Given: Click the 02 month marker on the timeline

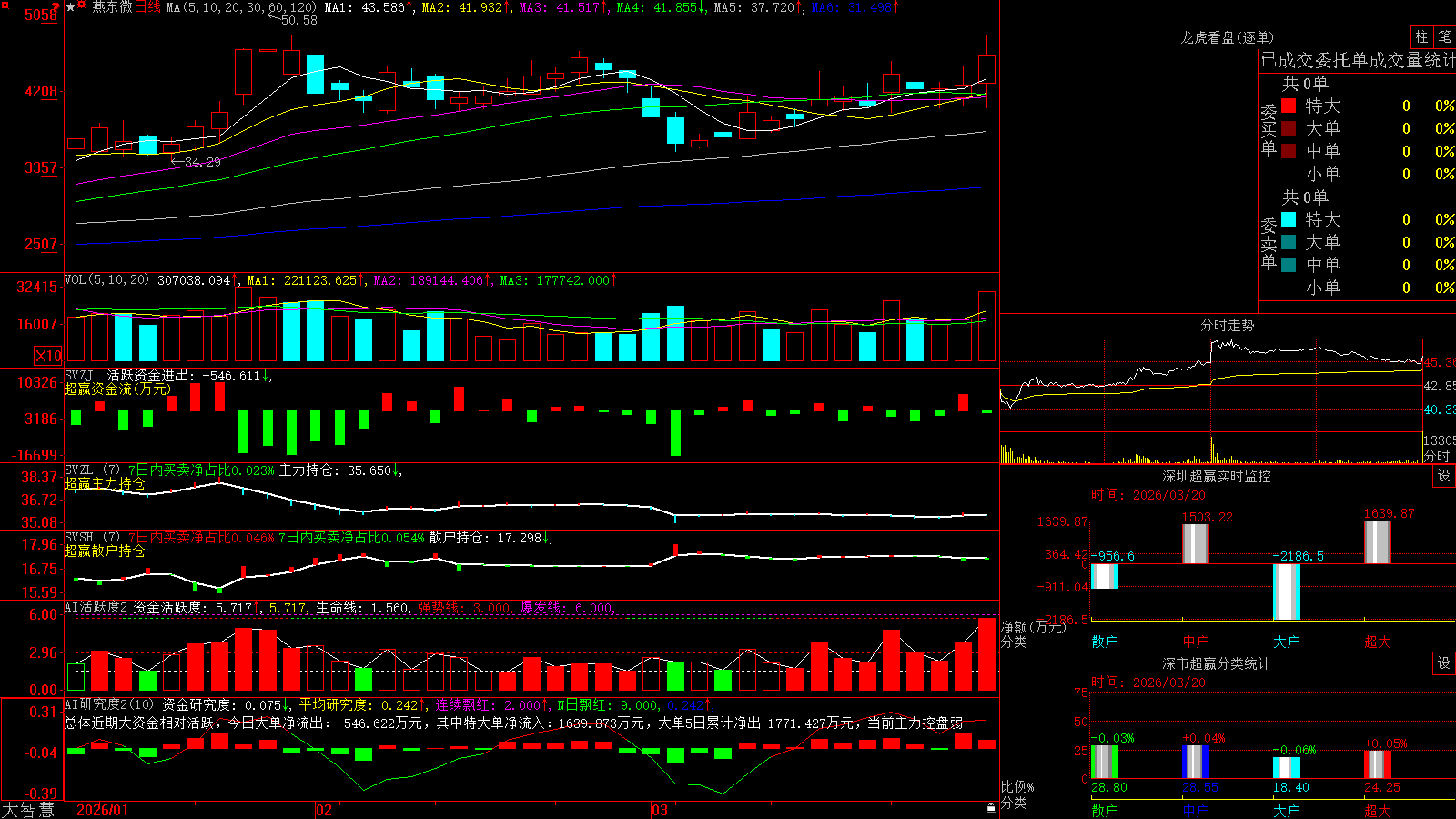Looking at the screenshot, I should click(324, 810).
